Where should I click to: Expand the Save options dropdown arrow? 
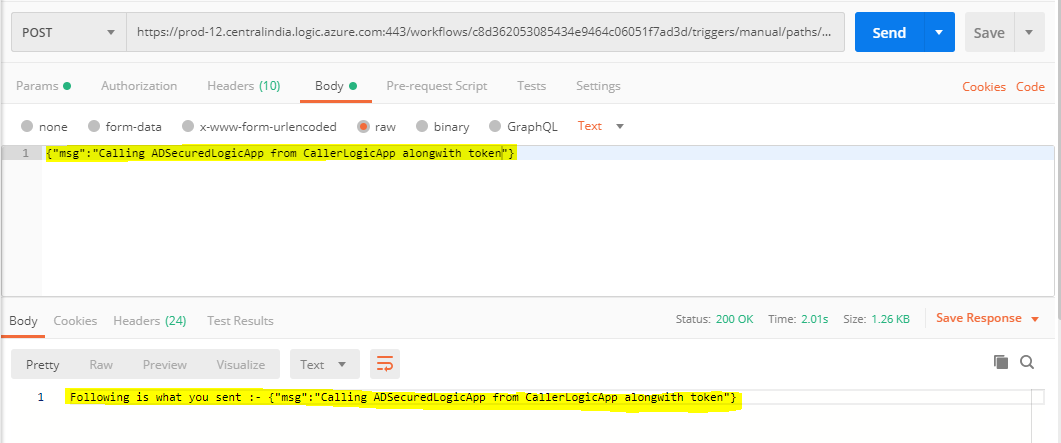point(1029,32)
